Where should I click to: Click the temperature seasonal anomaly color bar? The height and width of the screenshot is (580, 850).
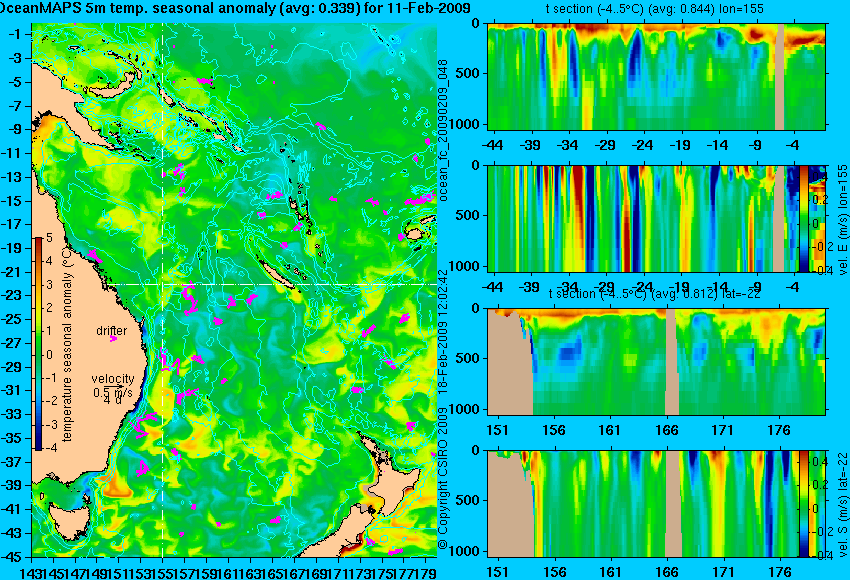click(x=39, y=344)
